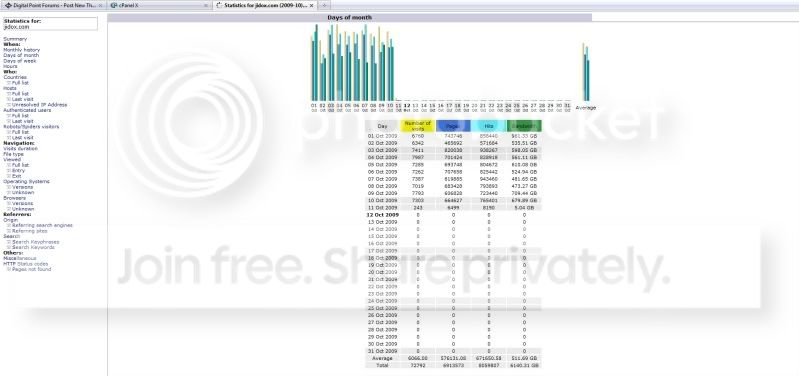Click the Day column header
The image size is (799, 376).
[382, 126]
